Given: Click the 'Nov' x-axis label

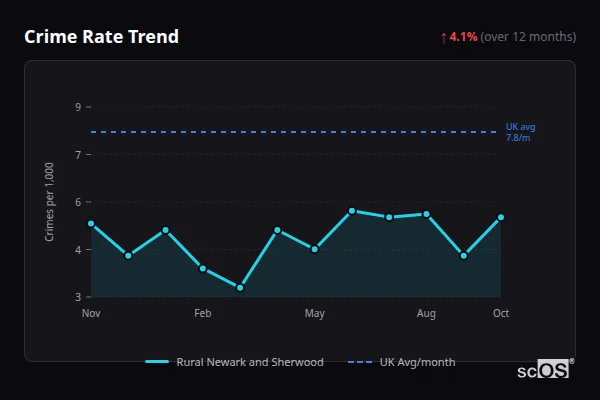Looking at the screenshot, I should click(x=91, y=313).
